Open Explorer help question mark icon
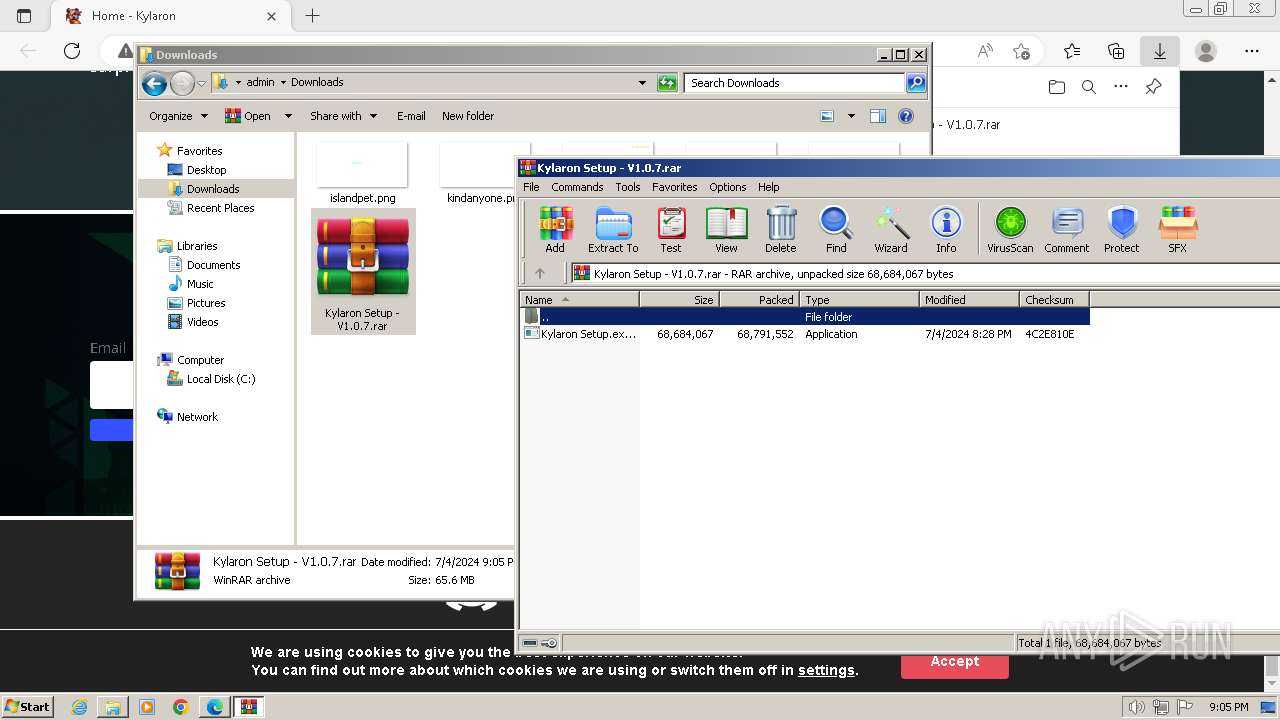This screenshot has width=1280, height=720. (906, 116)
